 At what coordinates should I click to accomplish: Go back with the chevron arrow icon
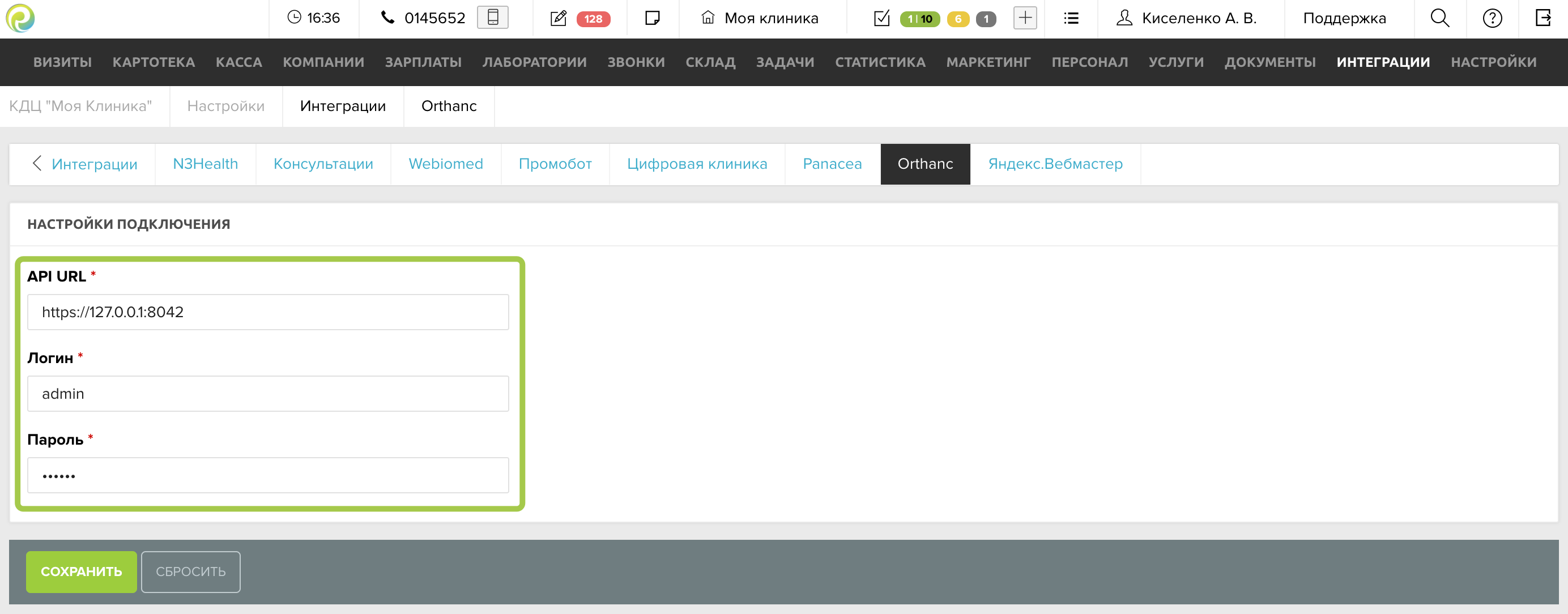pos(37,163)
